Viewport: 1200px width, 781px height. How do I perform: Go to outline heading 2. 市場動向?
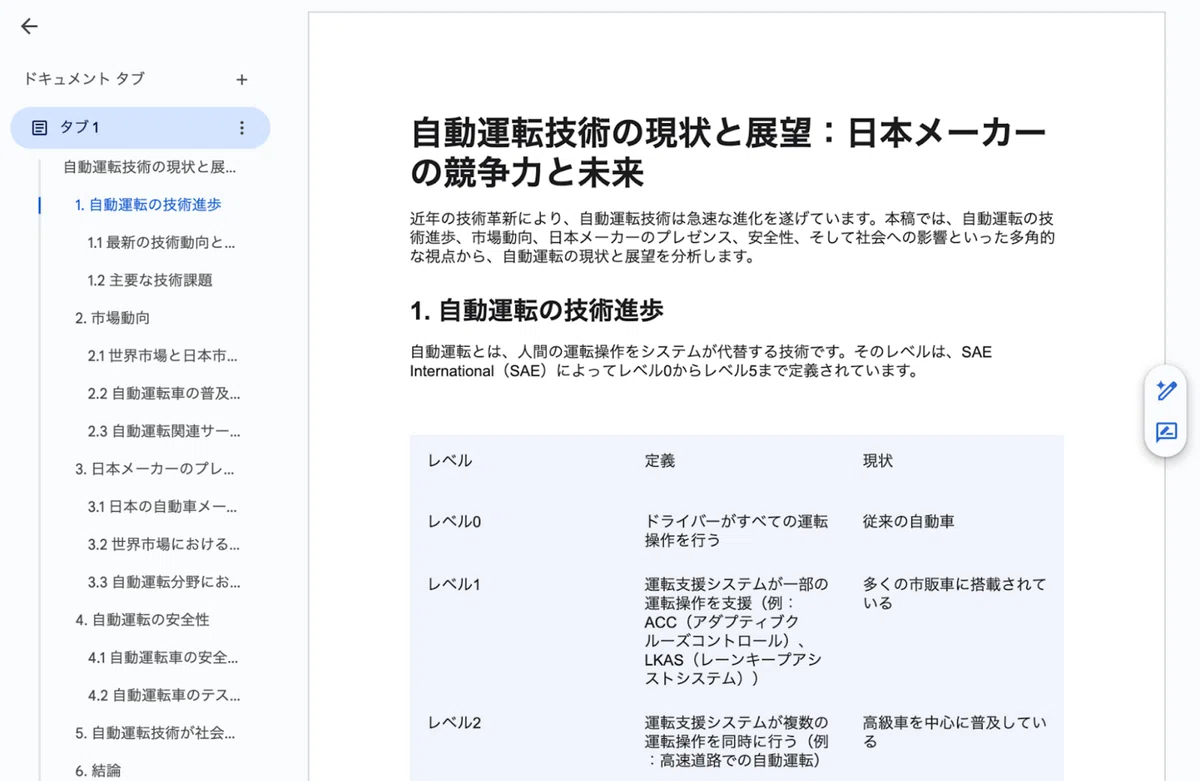(112, 319)
